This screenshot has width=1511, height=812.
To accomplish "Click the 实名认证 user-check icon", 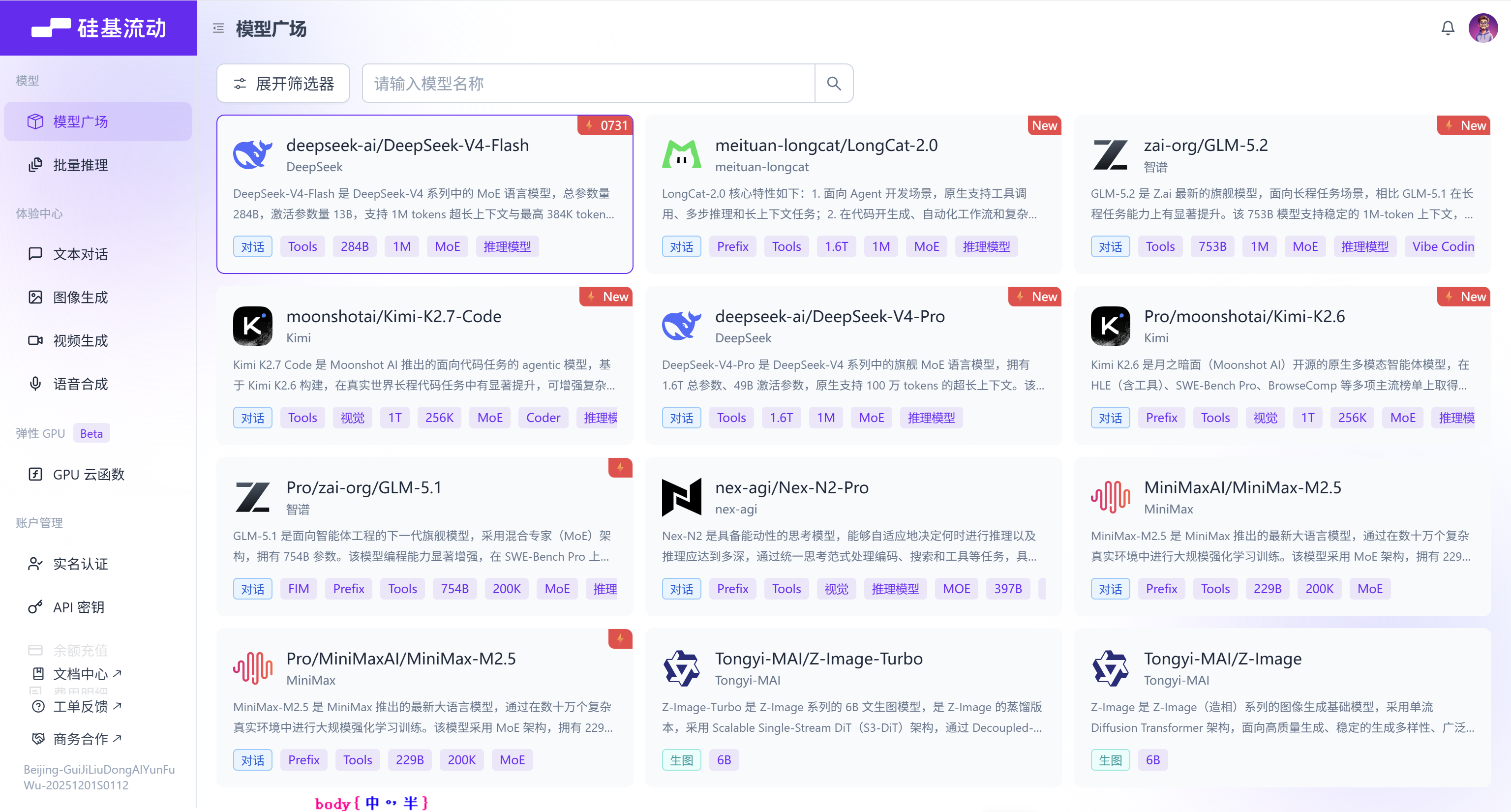I will [35, 564].
